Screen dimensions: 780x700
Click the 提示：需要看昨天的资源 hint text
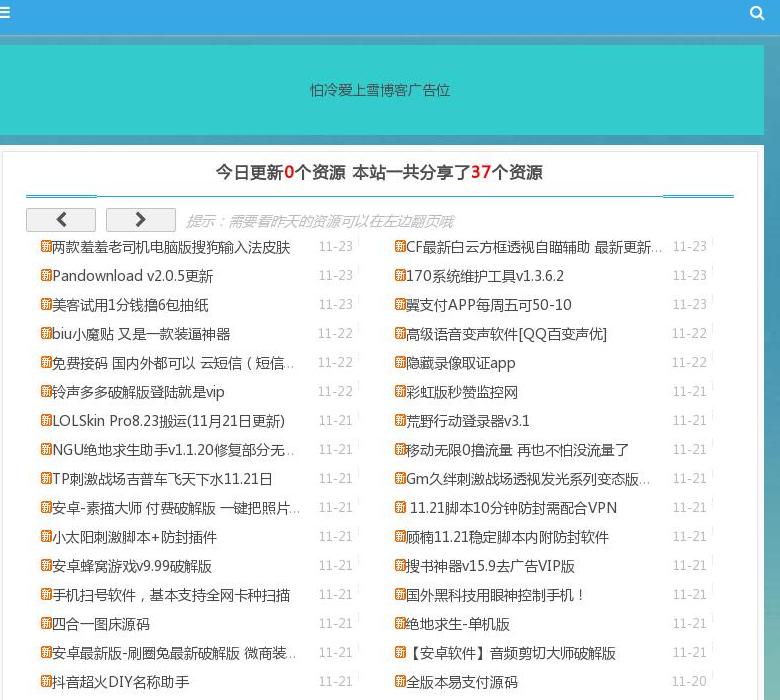pyautogui.click(x=320, y=221)
